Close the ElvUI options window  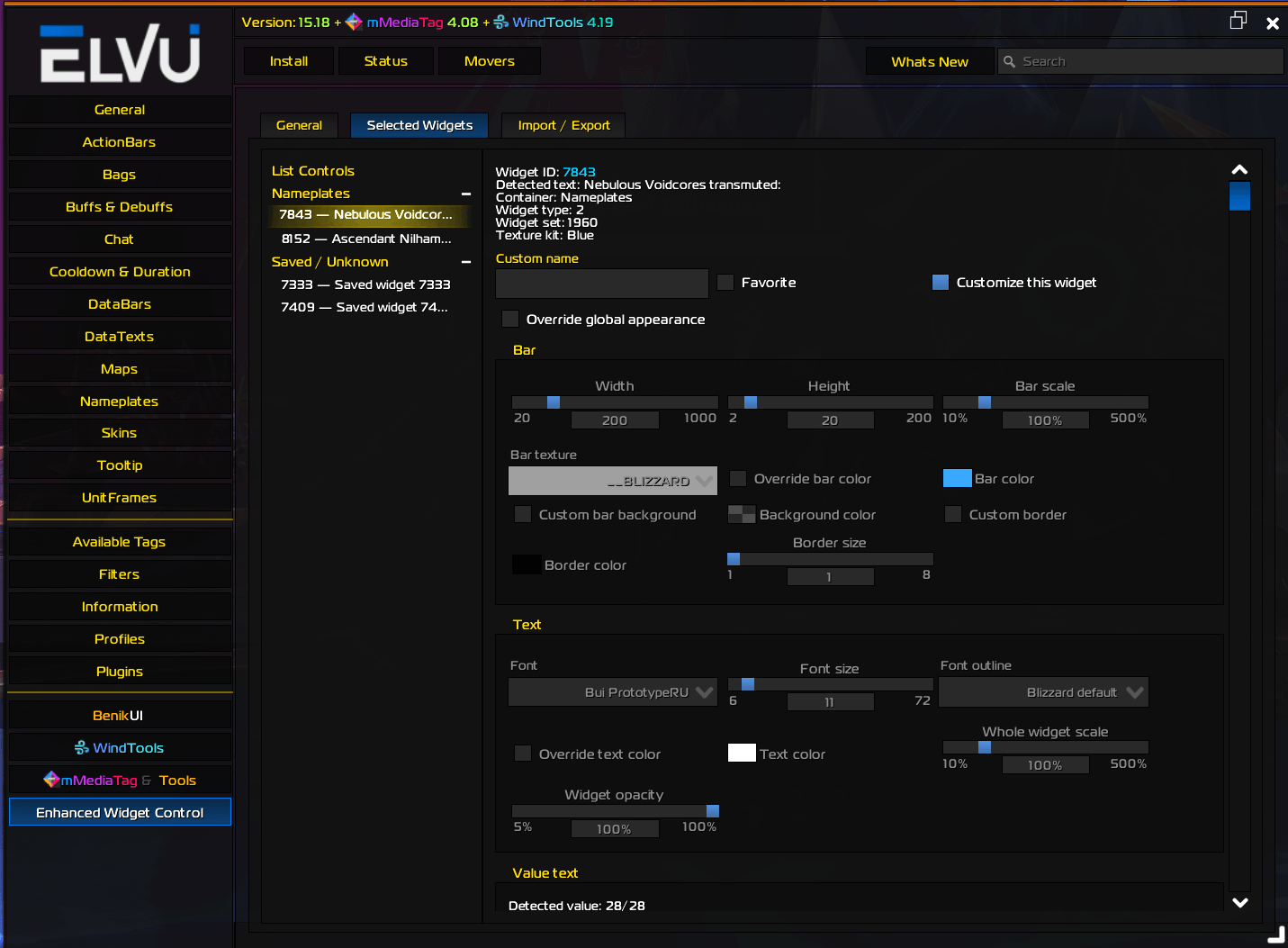(x=1273, y=23)
